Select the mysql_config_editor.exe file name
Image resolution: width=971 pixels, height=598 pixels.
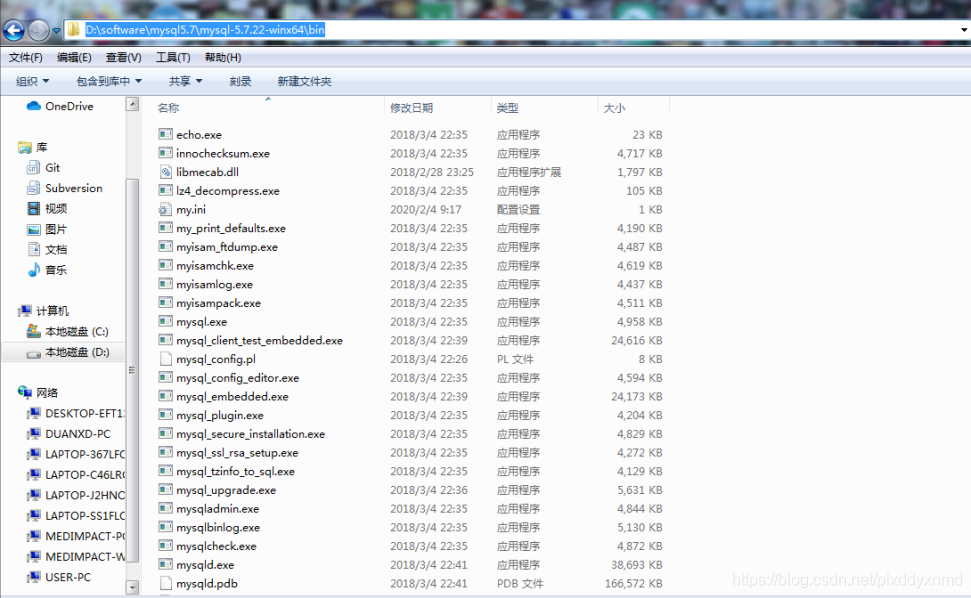pyautogui.click(x=238, y=378)
